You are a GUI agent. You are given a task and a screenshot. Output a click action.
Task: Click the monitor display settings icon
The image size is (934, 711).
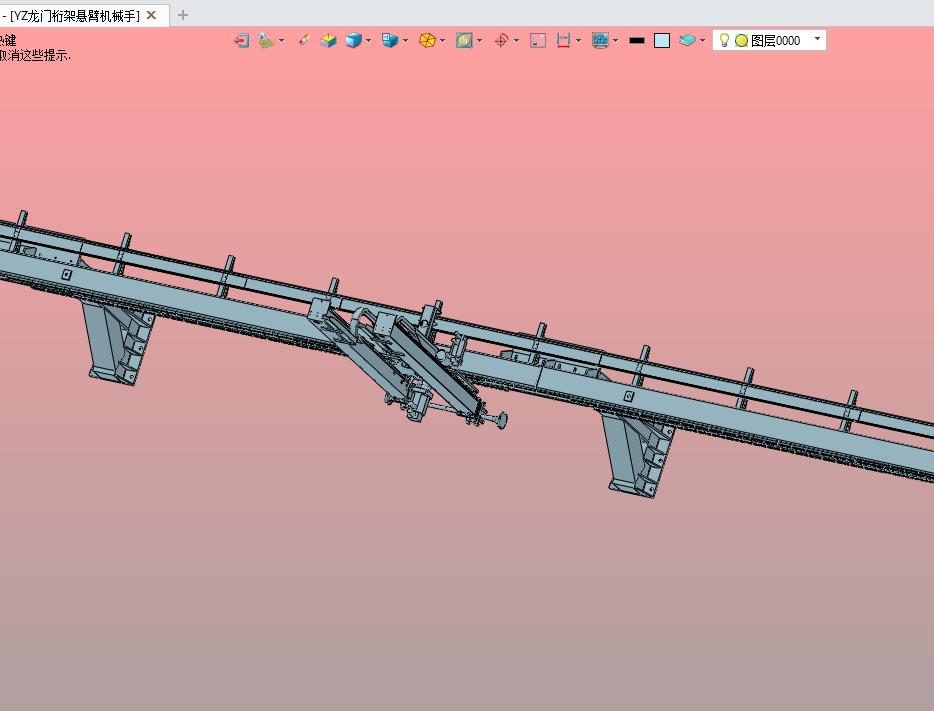pyautogui.click(x=600, y=41)
